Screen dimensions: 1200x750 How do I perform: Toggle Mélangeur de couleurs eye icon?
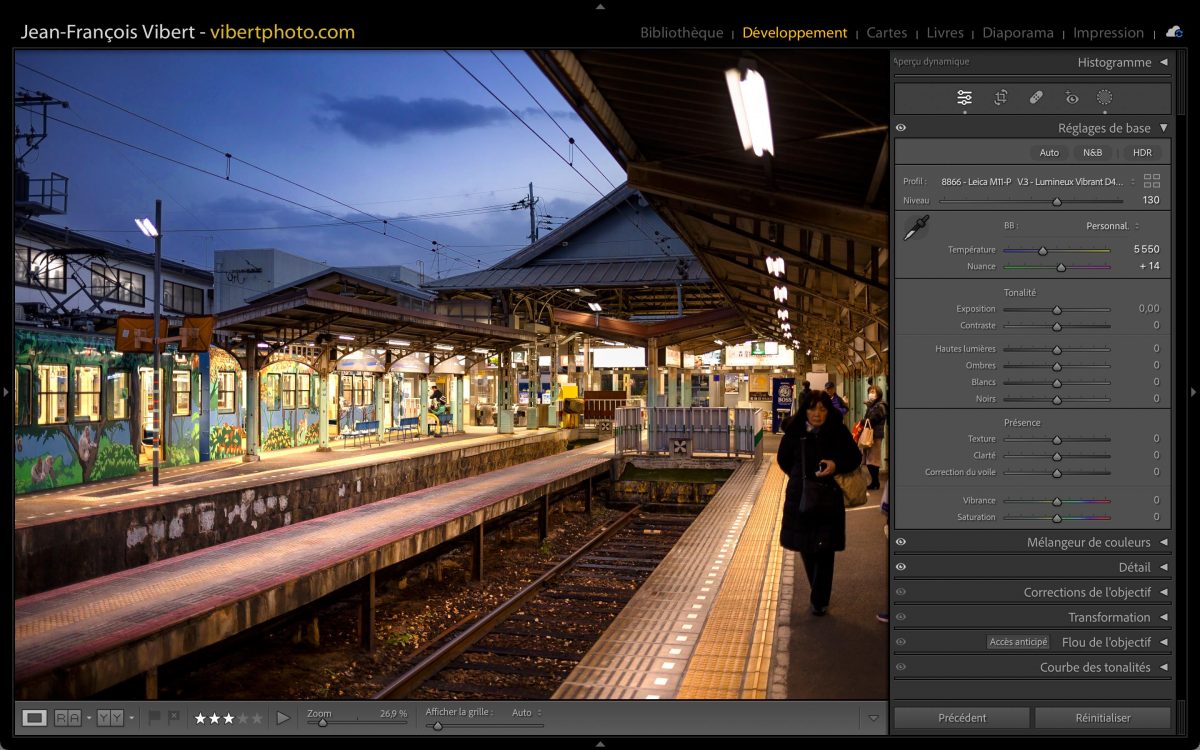(x=901, y=542)
